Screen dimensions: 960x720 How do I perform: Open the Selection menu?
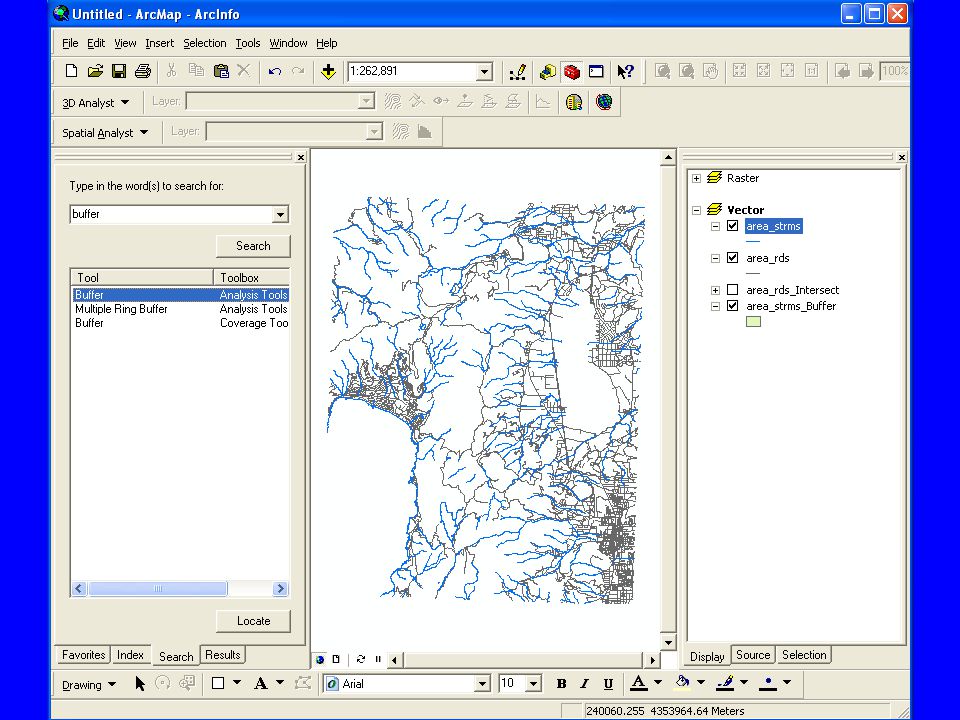click(x=204, y=43)
